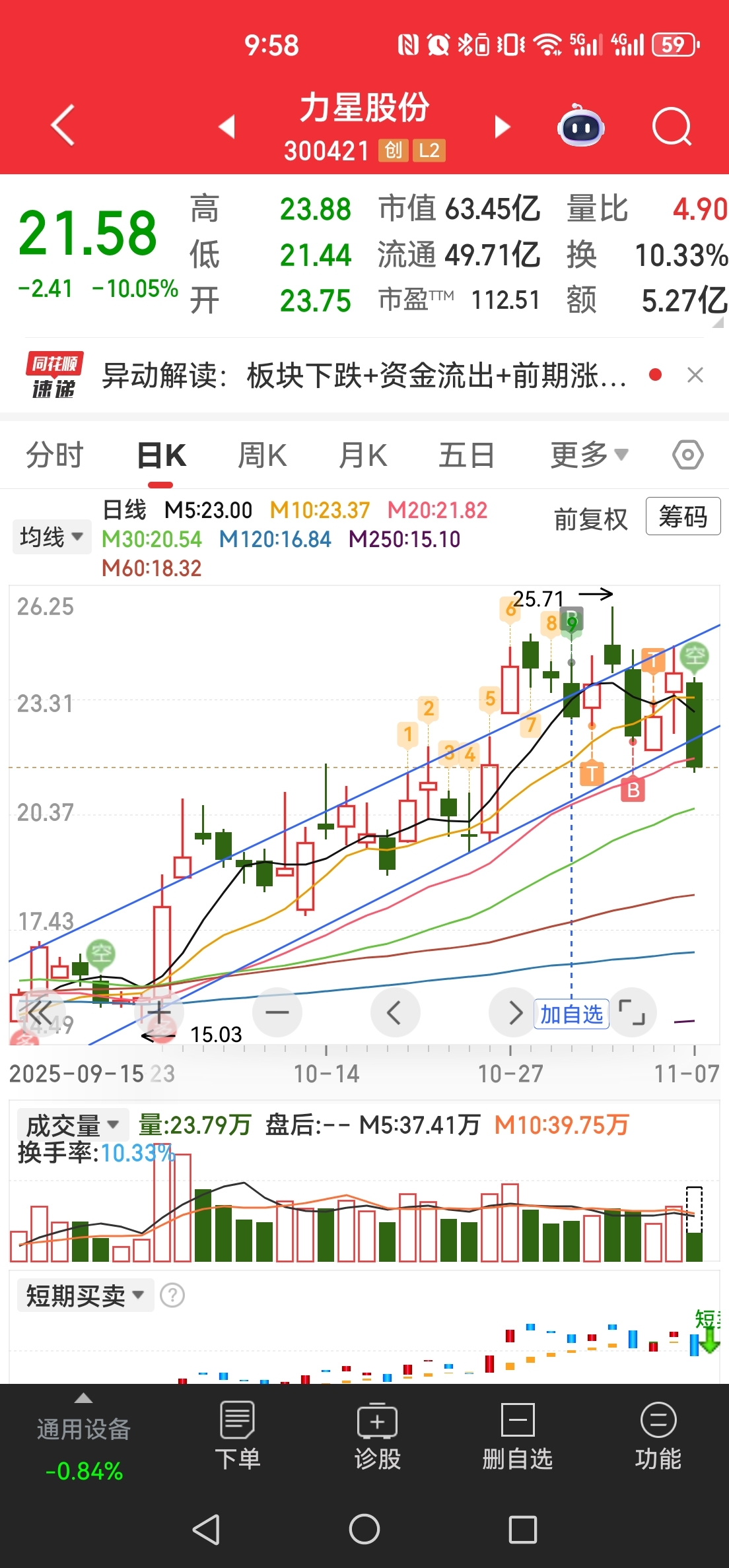The height and width of the screenshot is (1568, 729).
Task: Open the 同花顺速递 news logo
Action: 54,375
